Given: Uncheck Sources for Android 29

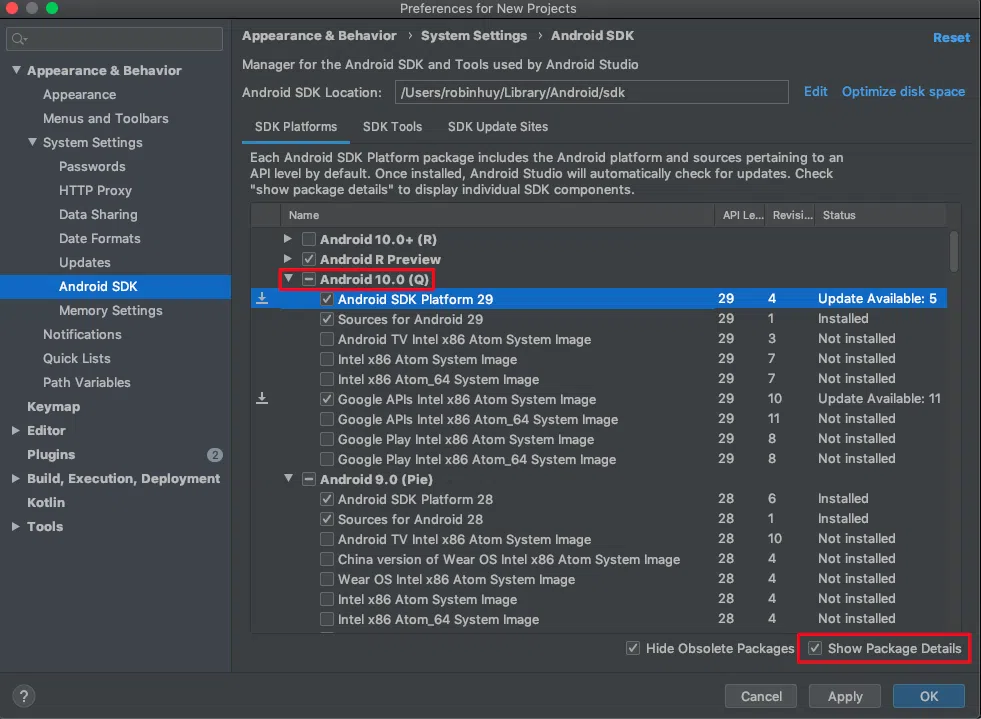Looking at the screenshot, I should (327, 319).
